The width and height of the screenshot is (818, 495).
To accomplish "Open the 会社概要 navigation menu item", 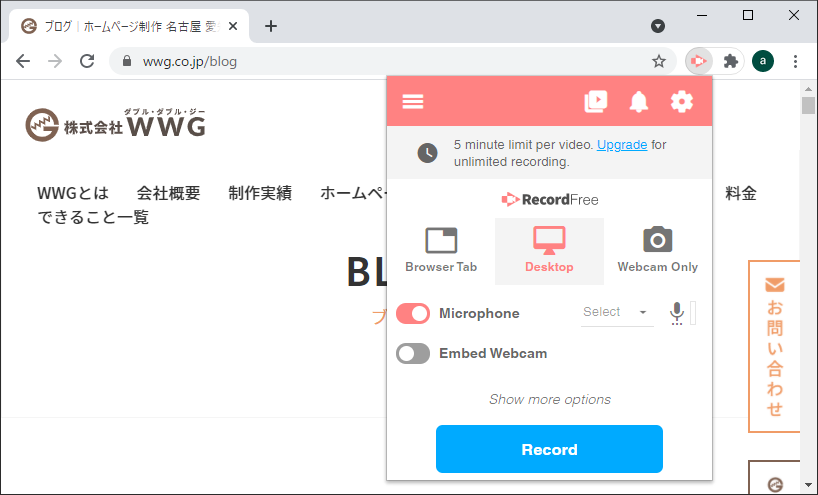I will [168, 193].
